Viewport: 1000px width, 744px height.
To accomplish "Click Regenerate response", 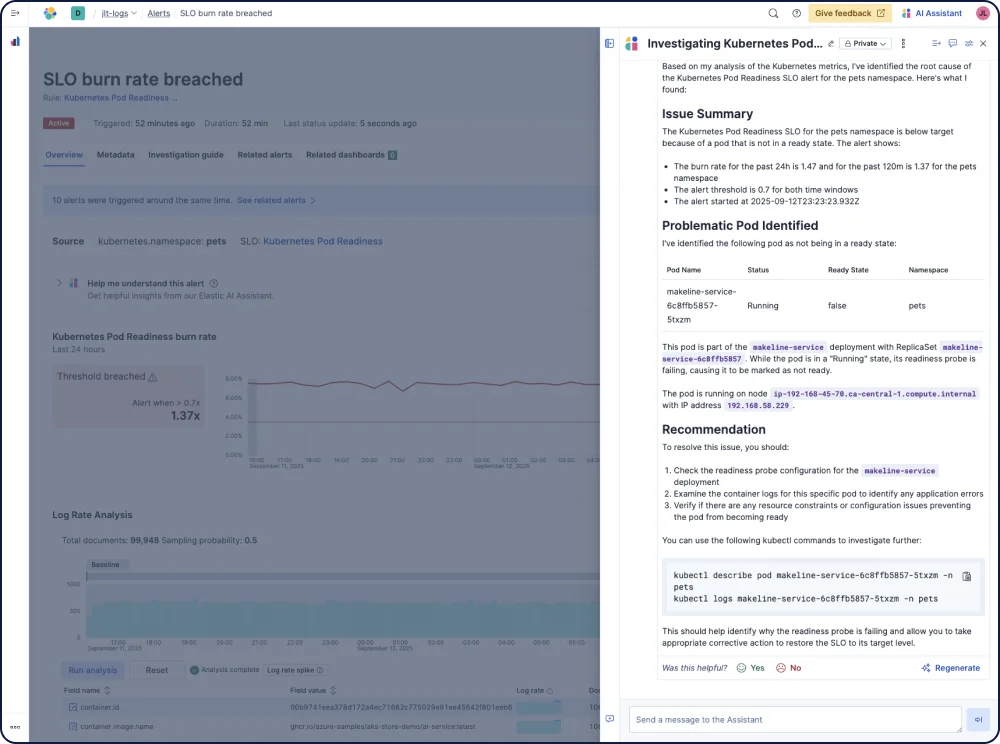I will coord(951,668).
